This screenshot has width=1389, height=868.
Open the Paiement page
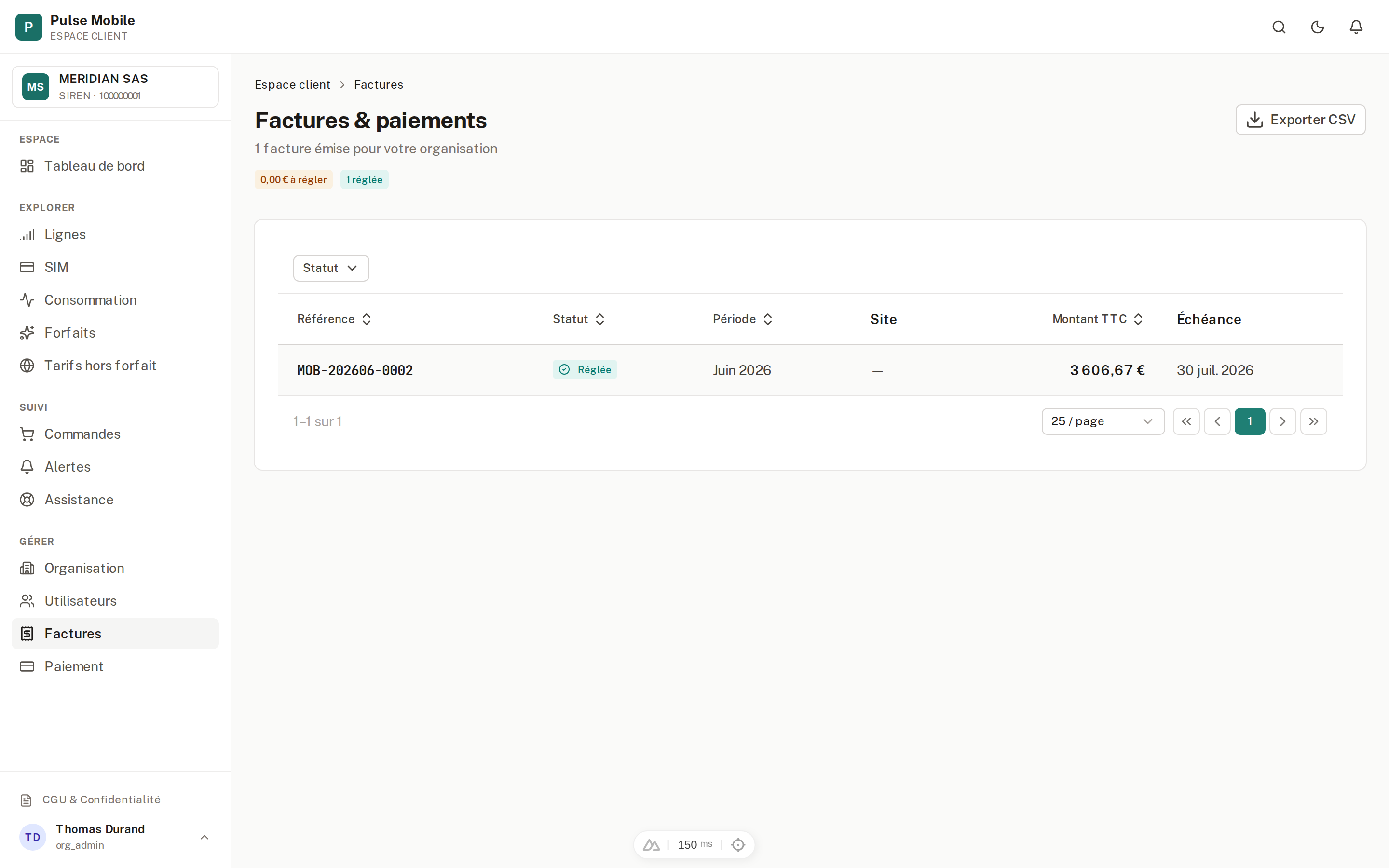click(115, 666)
